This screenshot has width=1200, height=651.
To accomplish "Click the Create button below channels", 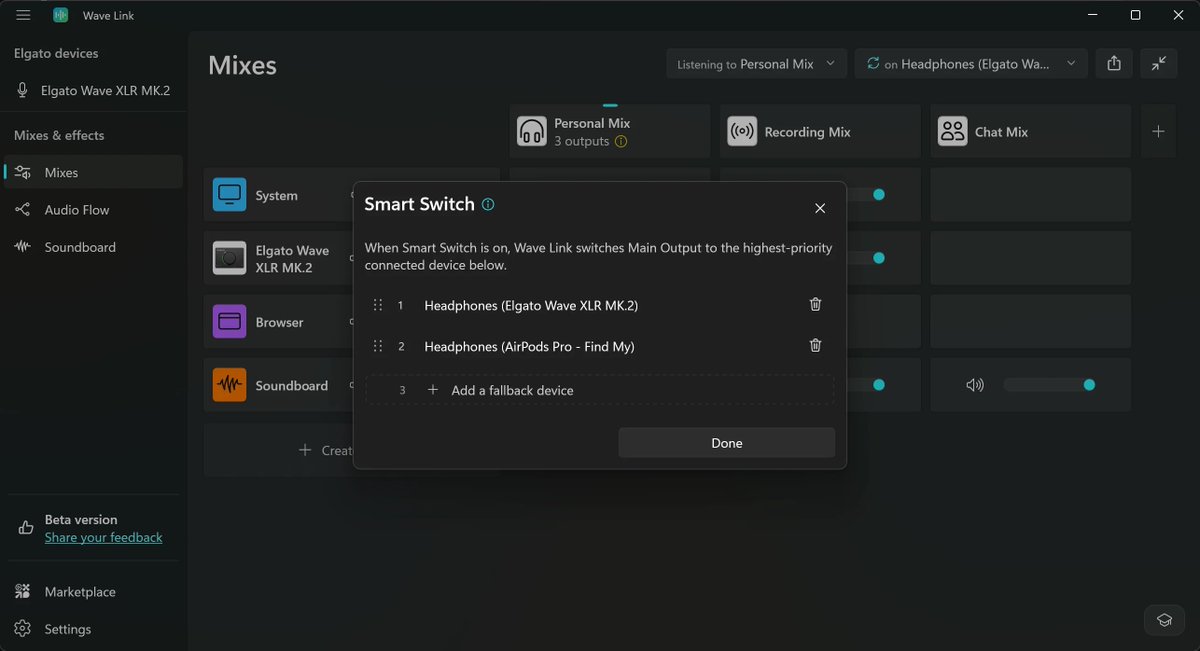I will [326, 450].
